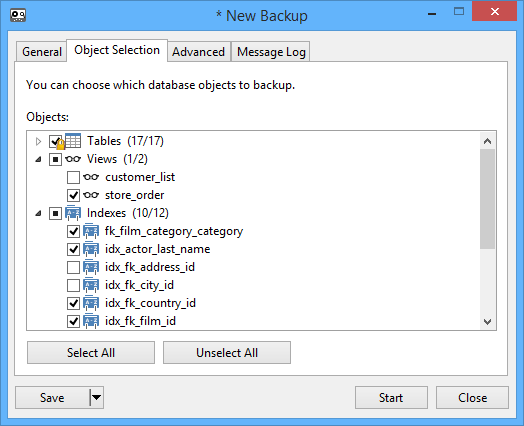Screen dimensions: 524x426
Task: Expand the Tables tree node
Action: 38,141
